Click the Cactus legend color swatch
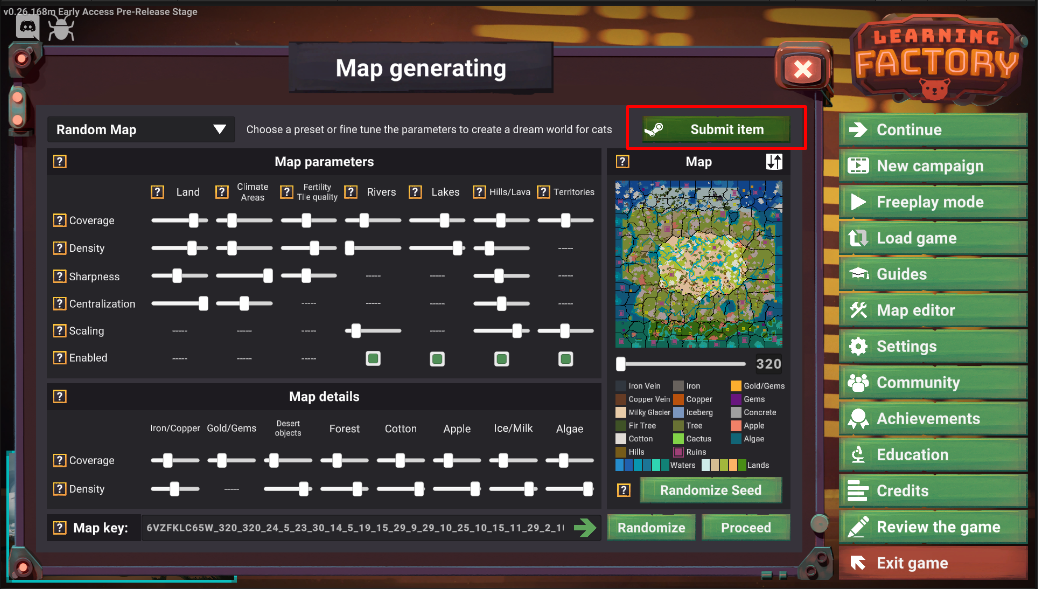This screenshot has height=589, width=1038. pyautogui.click(x=678, y=439)
